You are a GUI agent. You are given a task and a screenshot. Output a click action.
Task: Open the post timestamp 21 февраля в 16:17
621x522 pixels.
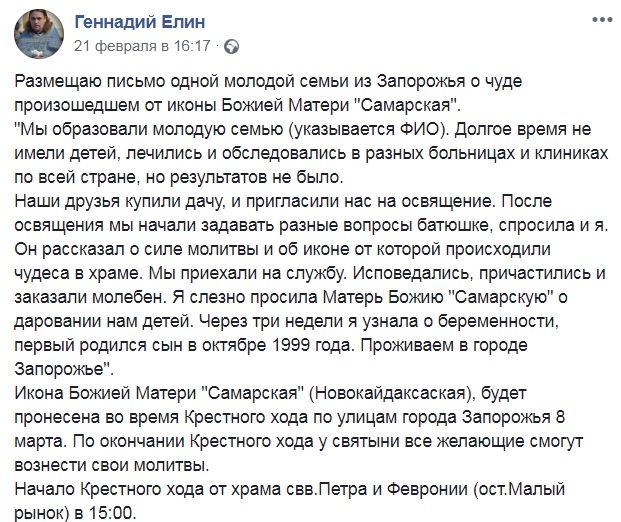click(142, 46)
